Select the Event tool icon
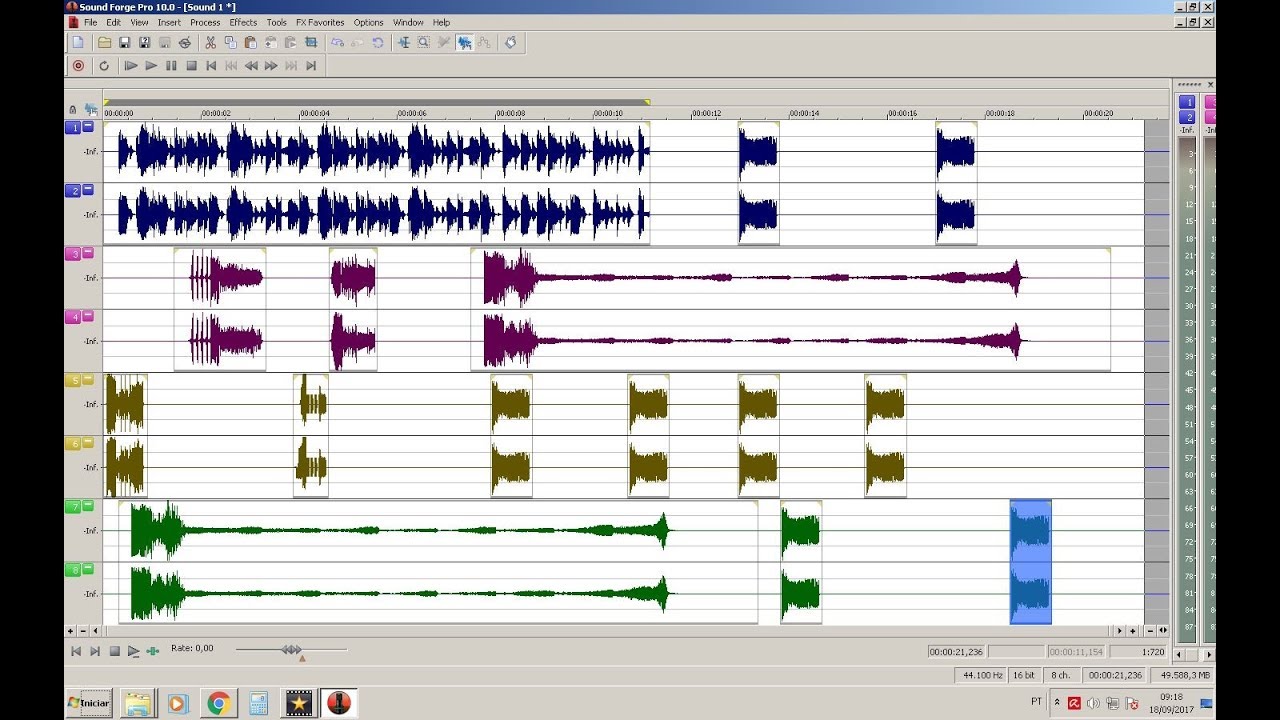 coord(465,42)
